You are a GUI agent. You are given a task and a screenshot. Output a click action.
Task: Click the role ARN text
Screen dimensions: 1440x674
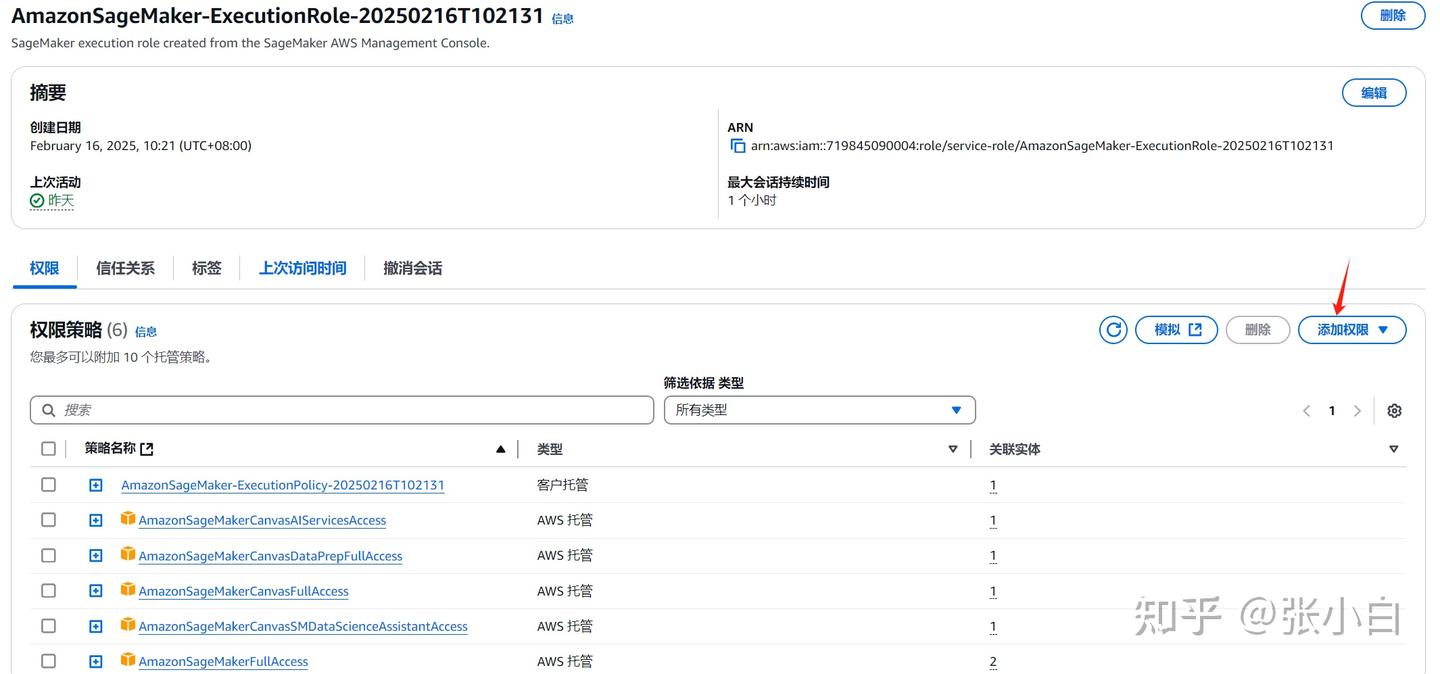pos(1042,146)
